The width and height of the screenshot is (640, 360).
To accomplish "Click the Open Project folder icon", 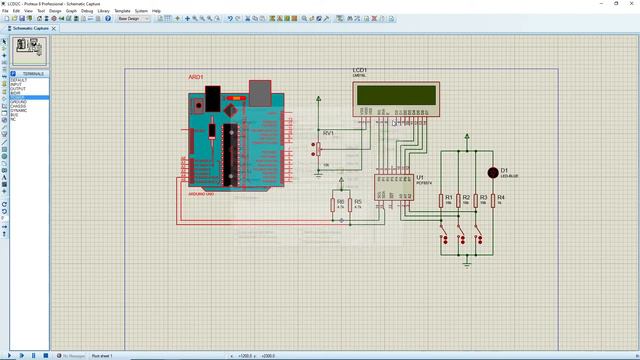I will (x=15, y=18).
